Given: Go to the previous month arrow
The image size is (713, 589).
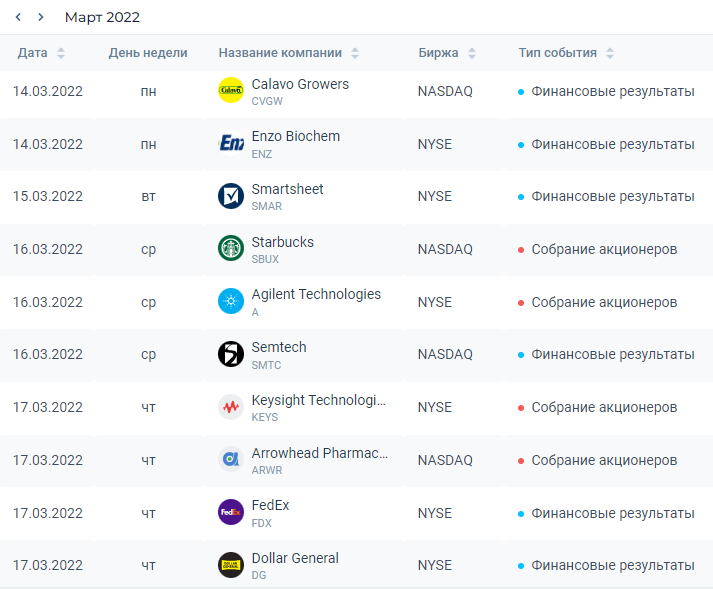Looking at the screenshot, I should 18,17.
